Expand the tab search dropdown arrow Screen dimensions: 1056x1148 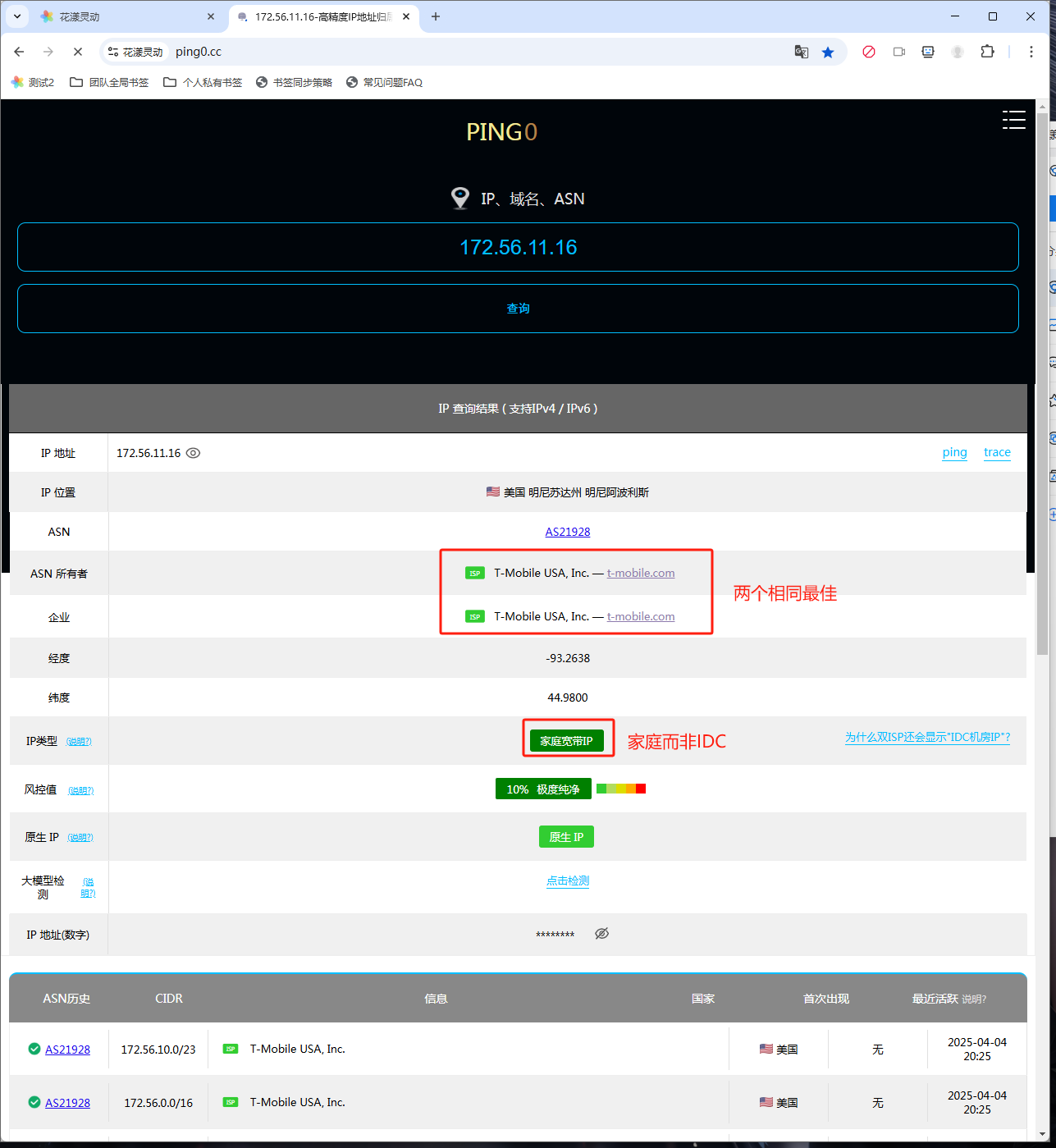click(16, 16)
